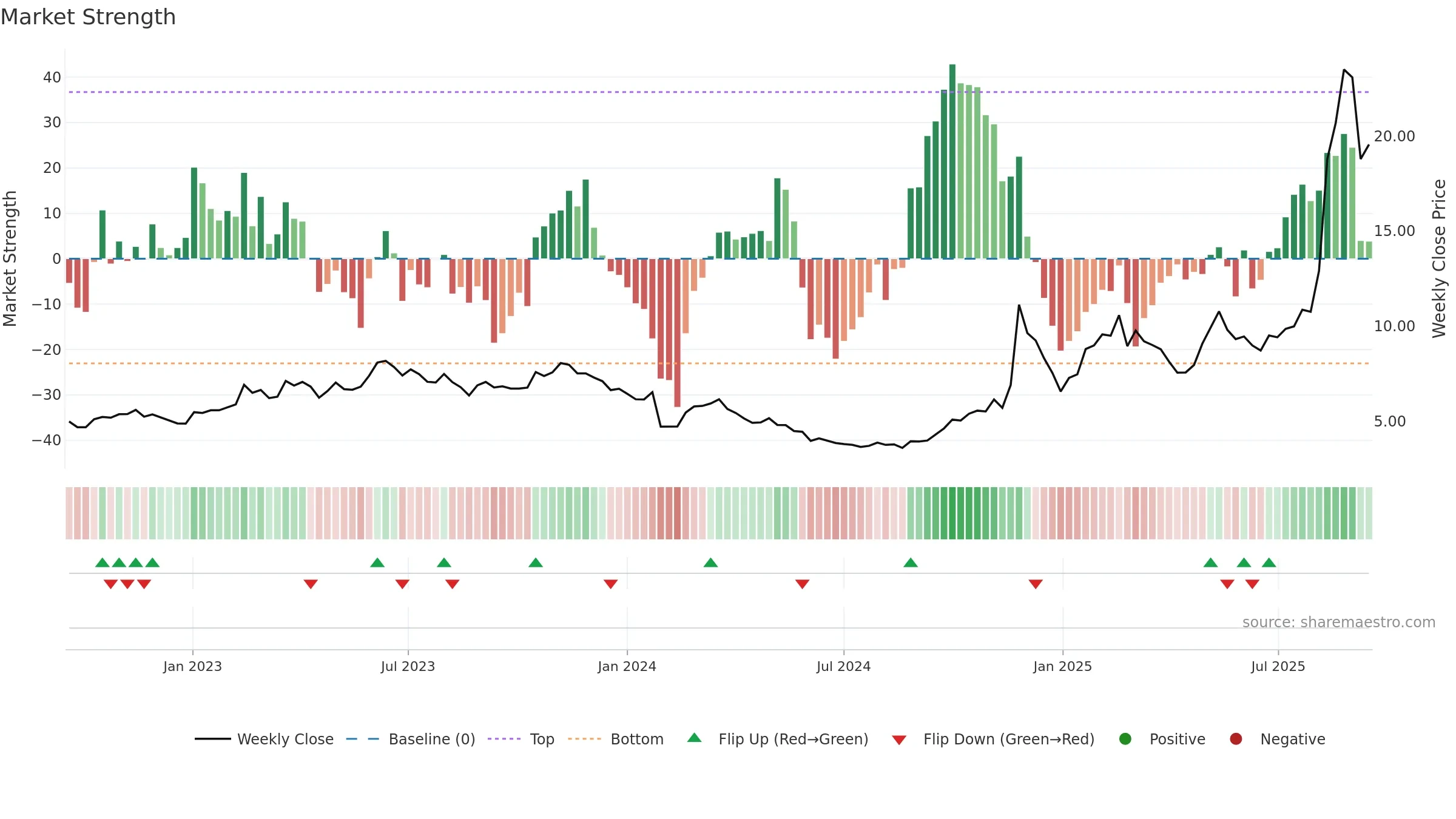Click the Weekly Close Price axis title
1456x819 pixels.
click(1439, 258)
